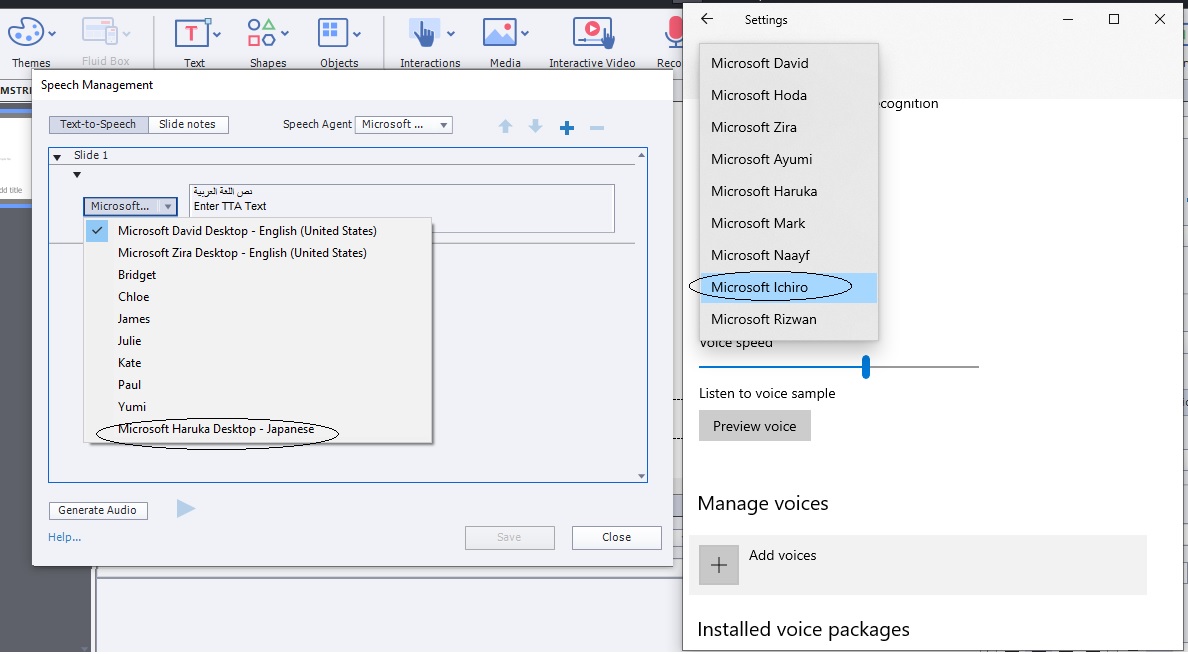Open the Themes toolbar icon
Viewport: 1188px width, 654px height.
pos(24,33)
